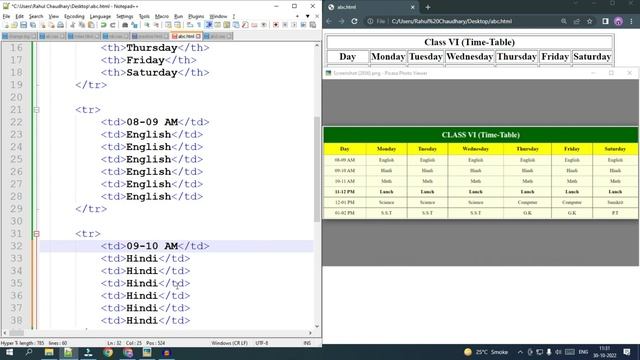
Task: Open the Encoding menu in Notepad++
Action: click(x=74, y=16)
